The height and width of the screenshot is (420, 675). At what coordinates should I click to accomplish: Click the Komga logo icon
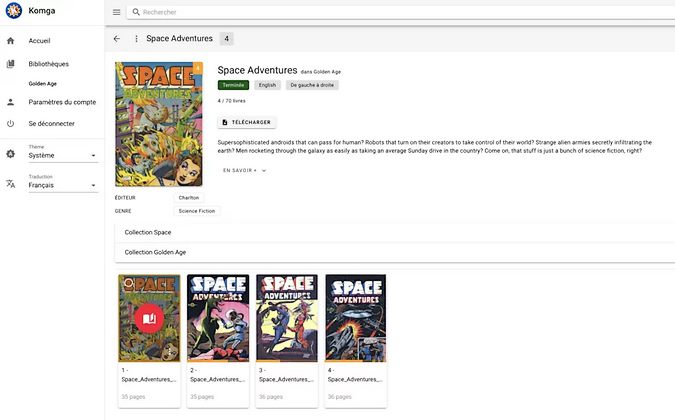[x=14, y=10]
